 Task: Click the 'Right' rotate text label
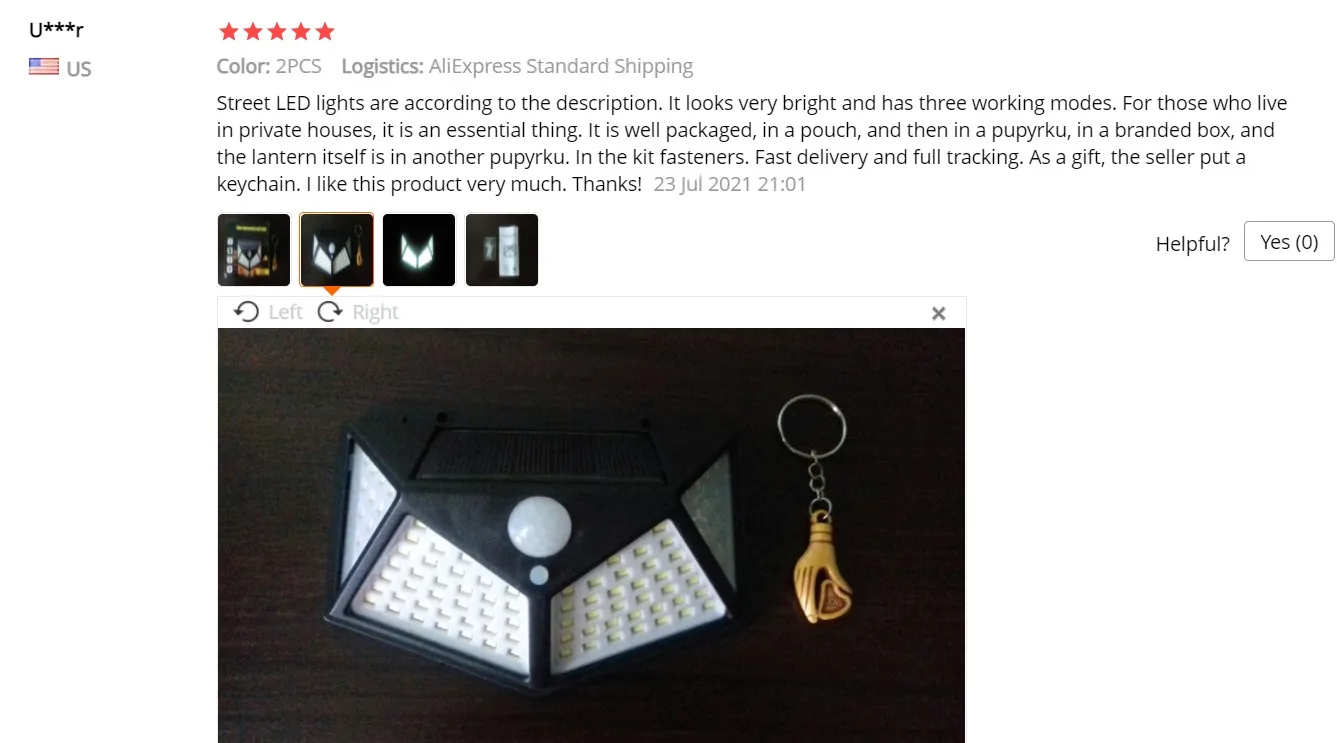(x=375, y=312)
